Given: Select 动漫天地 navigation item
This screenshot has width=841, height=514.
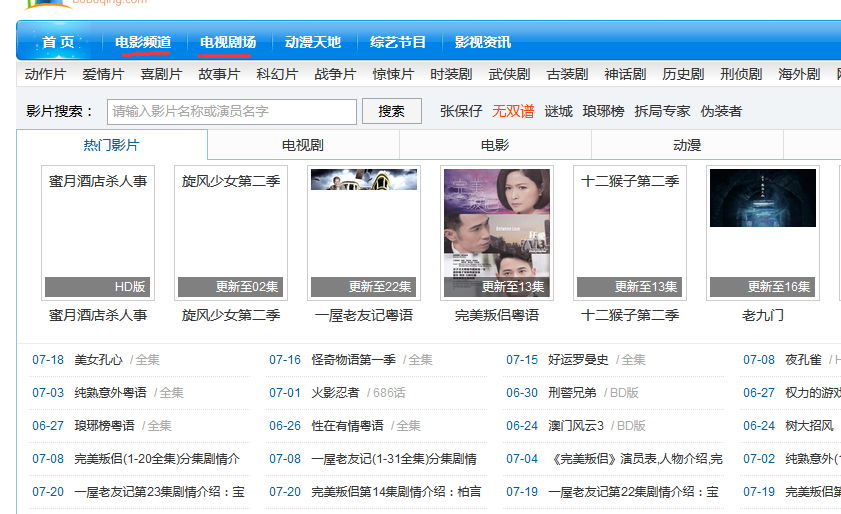Looking at the screenshot, I should point(313,42).
